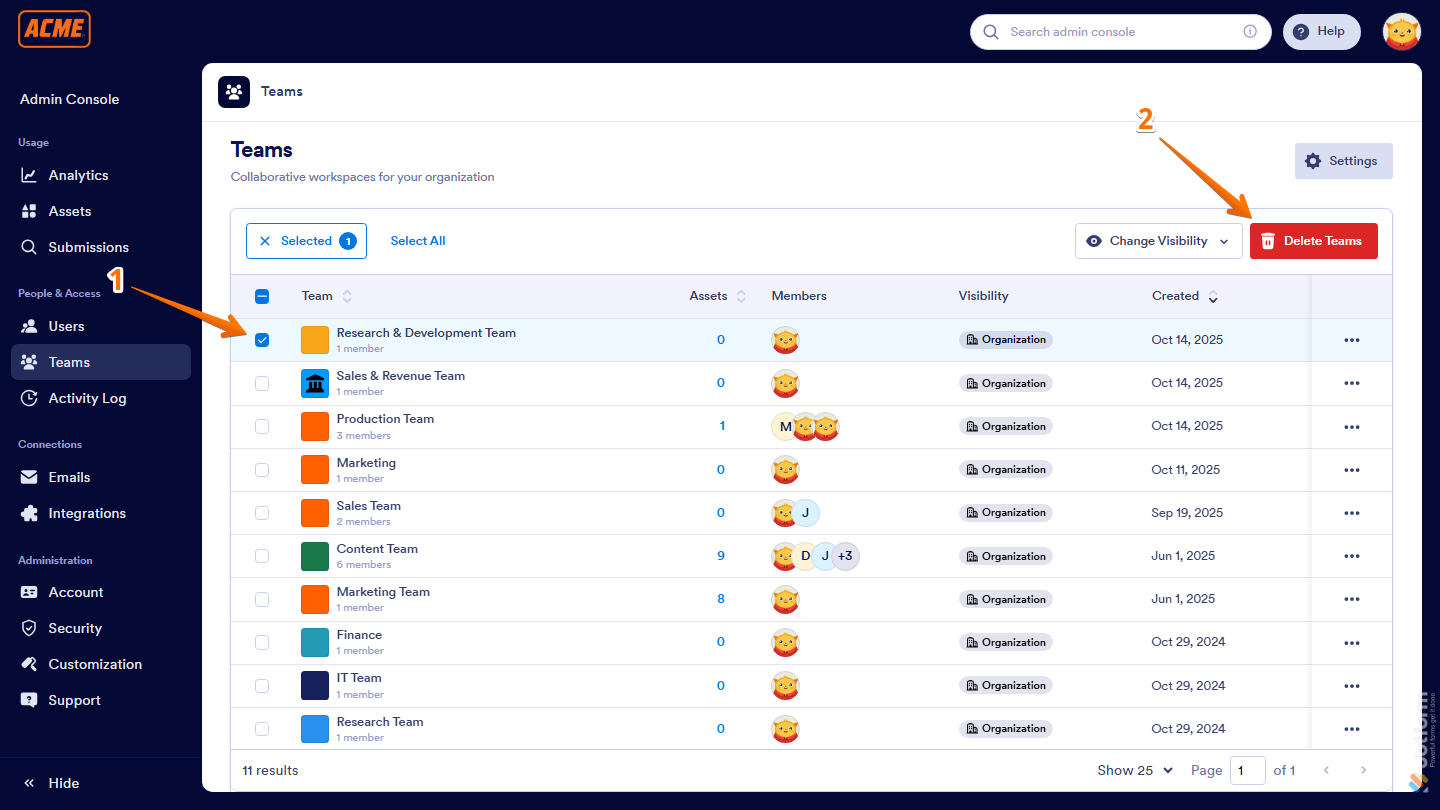
Task: Click Select All link
Action: coord(418,241)
